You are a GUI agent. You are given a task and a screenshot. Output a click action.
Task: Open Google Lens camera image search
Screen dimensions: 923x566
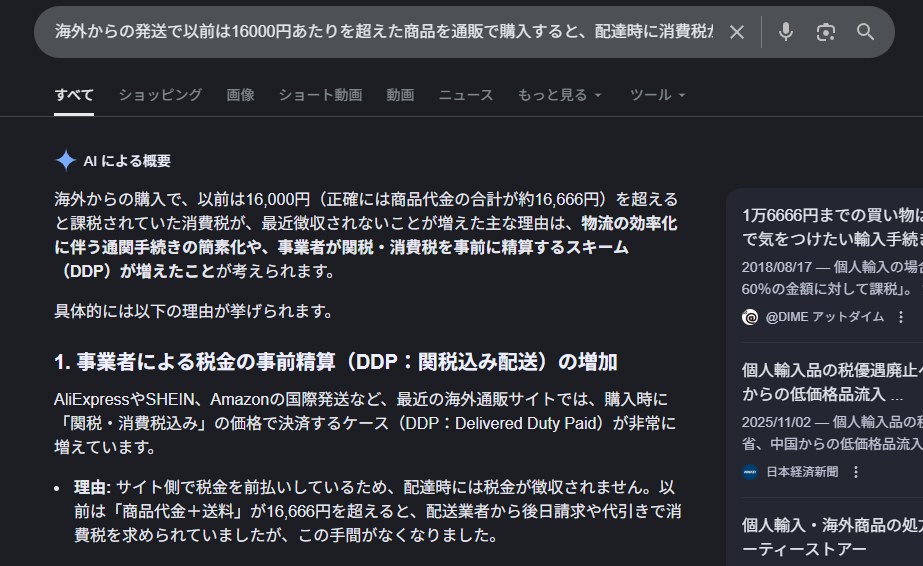pos(825,32)
